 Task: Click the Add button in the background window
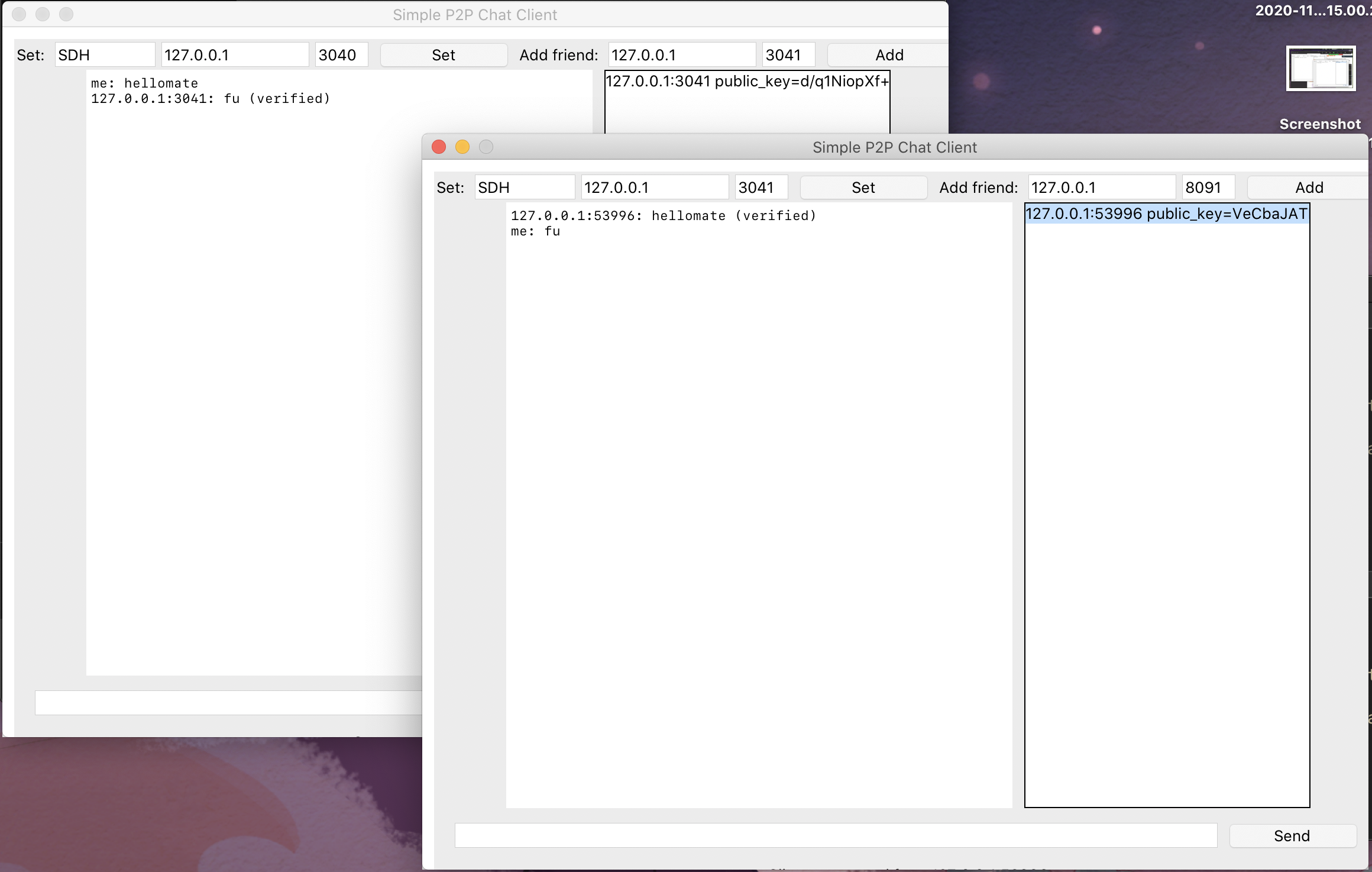pos(888,55)
